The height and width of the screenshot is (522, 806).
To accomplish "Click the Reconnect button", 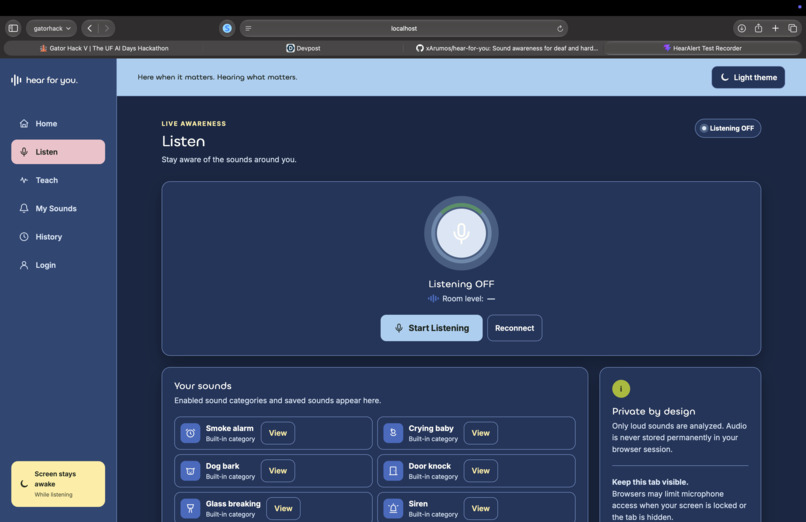I will [515, 328].
